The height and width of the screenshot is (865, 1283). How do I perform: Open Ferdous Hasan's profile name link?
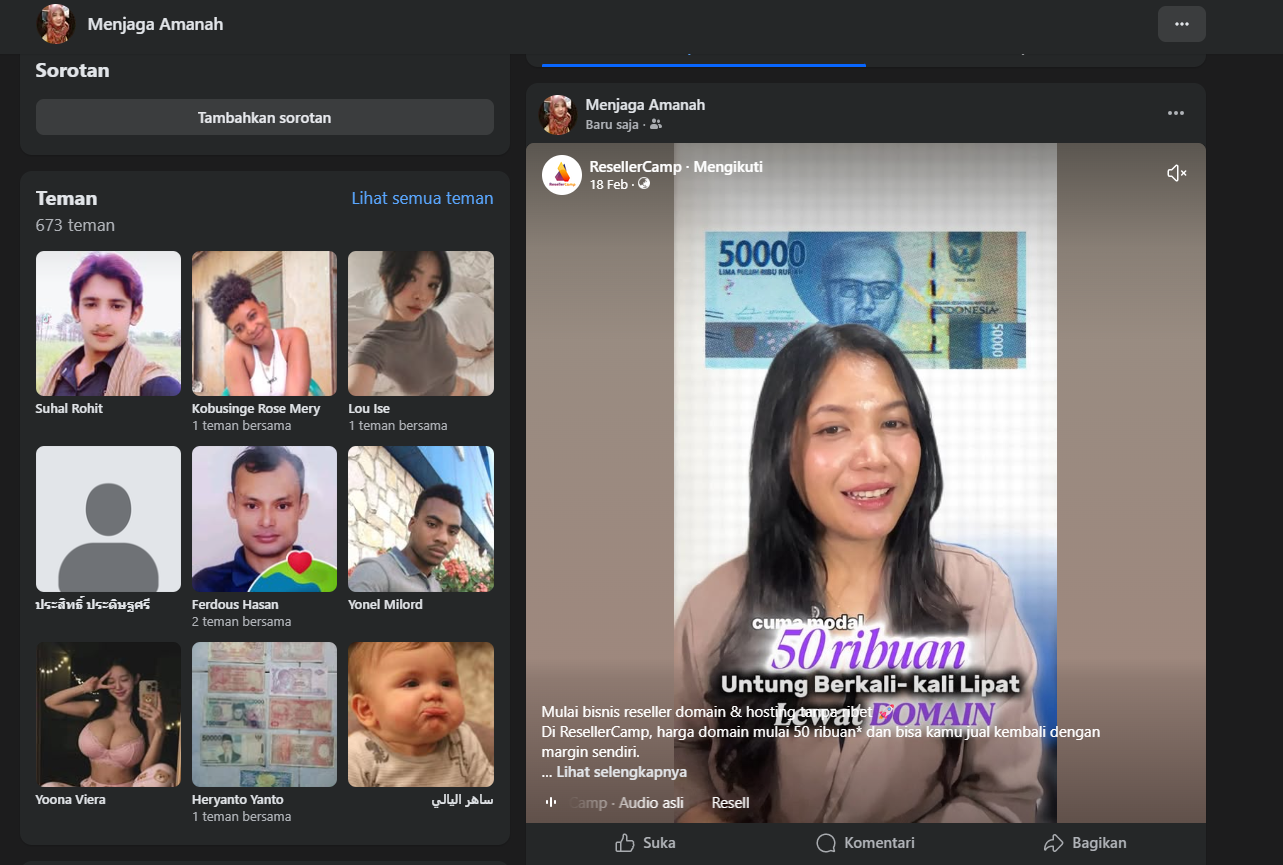click(x=235, y=604)
